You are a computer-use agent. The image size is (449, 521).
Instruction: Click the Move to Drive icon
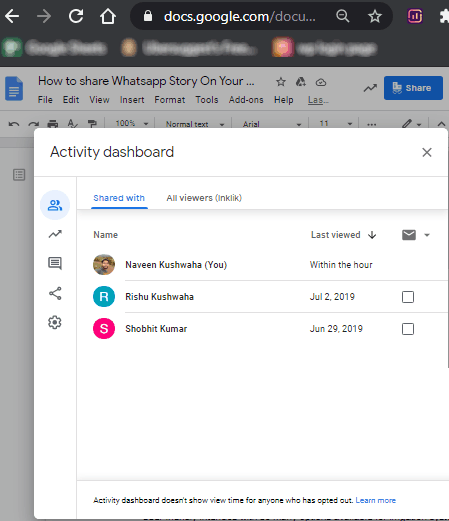click(300, 82)
